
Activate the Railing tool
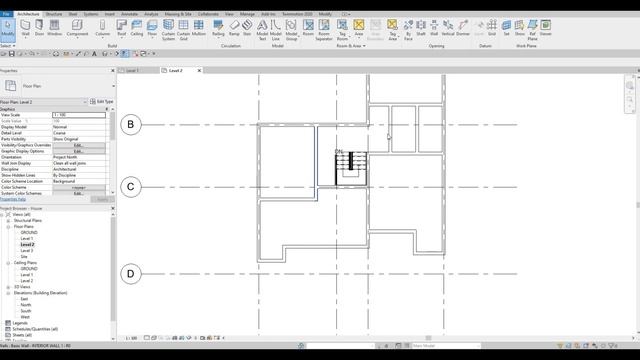point(218,29)
